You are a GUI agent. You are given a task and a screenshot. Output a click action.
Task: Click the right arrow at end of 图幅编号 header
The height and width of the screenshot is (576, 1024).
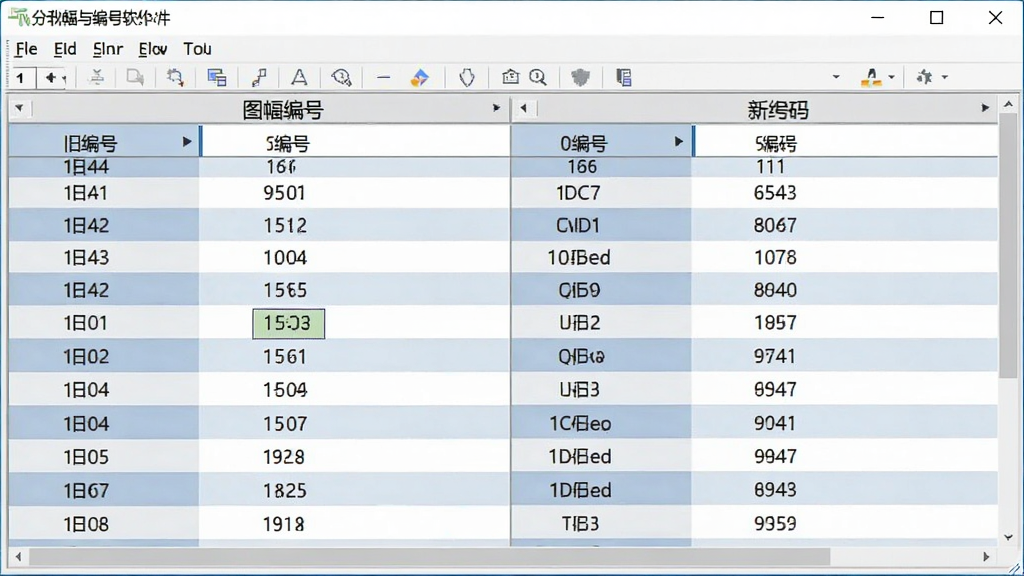(496, 108)
